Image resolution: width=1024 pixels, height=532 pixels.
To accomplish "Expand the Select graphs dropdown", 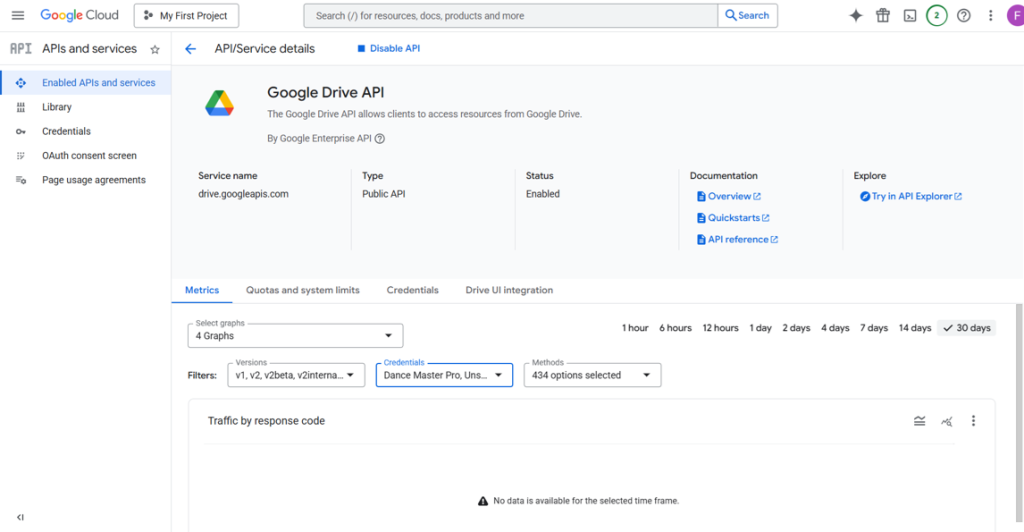I will (x=295, y=335).
